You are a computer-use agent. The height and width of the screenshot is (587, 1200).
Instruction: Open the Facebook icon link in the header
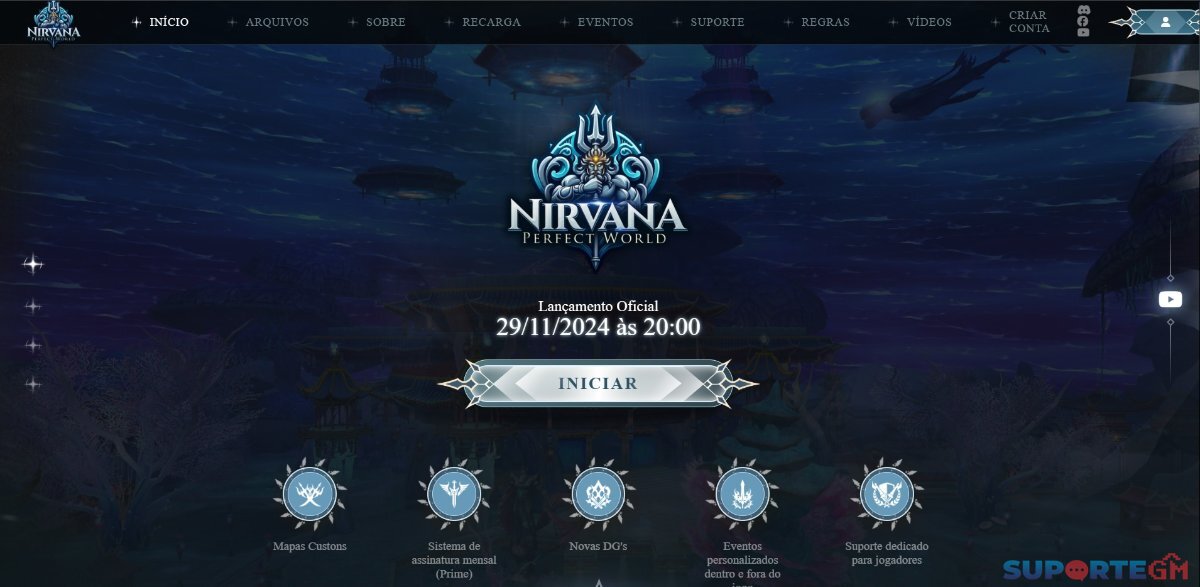(x=1083, y=22)
